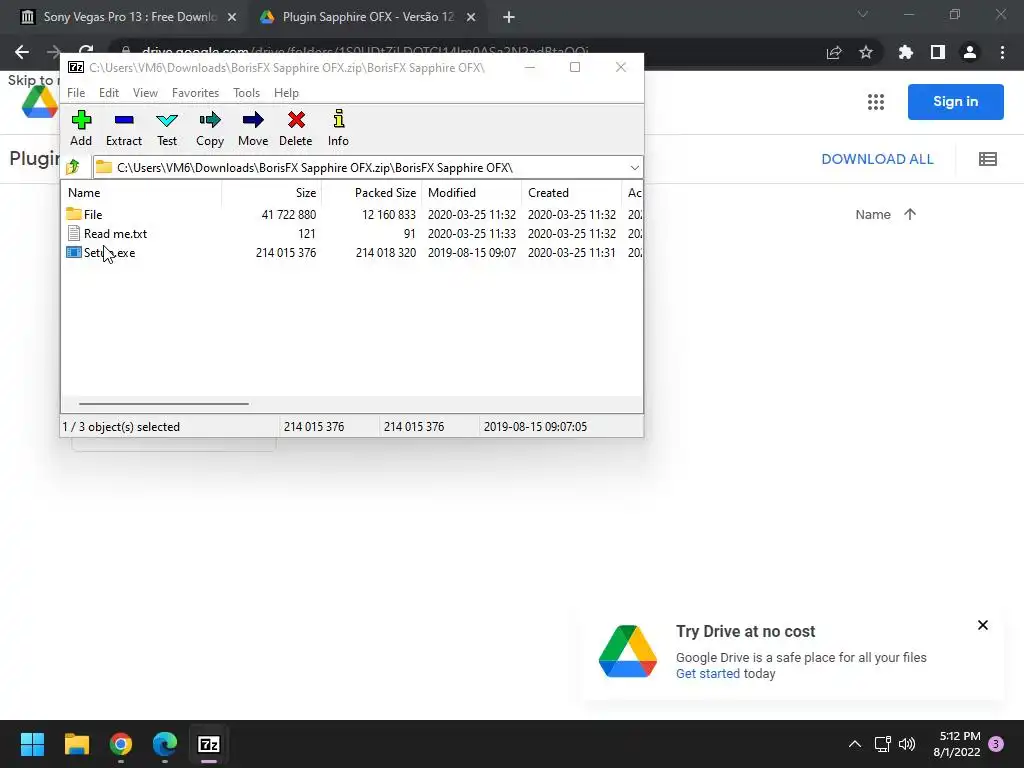The height and width of the screenshot is (768, 1024).
Task: Click the red Delete toolbar icon
Action: (x=296, y=129)
